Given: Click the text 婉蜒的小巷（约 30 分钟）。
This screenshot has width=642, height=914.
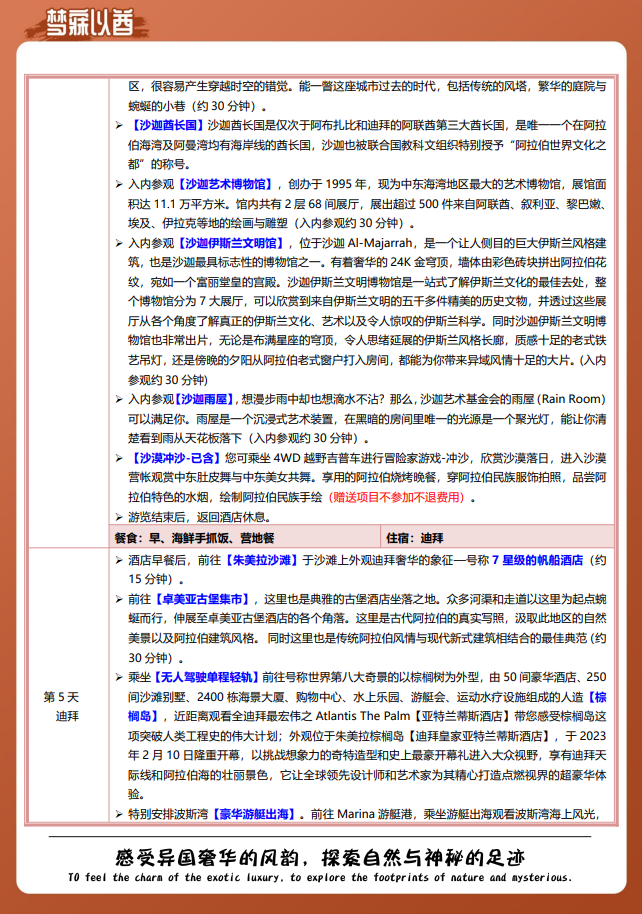Looking at the screenshot, I should 198,106.
